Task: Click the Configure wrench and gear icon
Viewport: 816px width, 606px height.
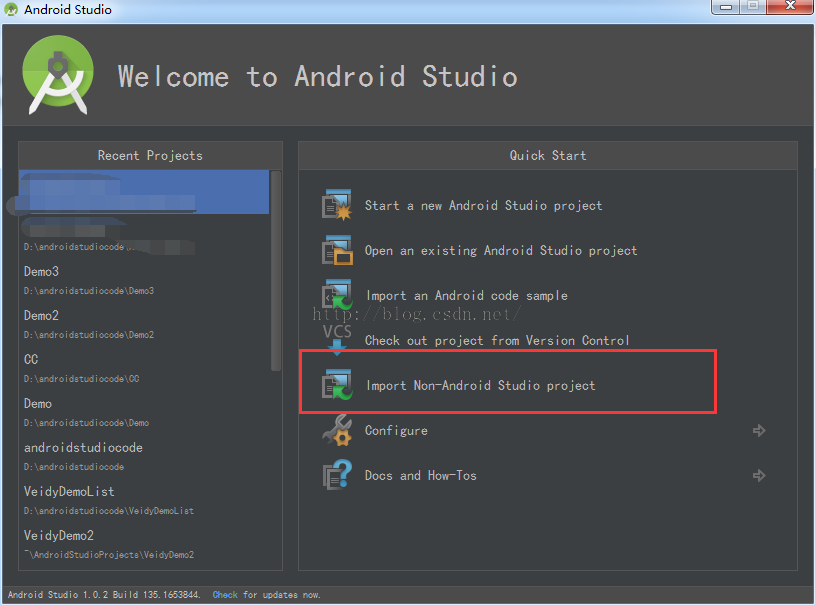Action: (x=337, y=430)
